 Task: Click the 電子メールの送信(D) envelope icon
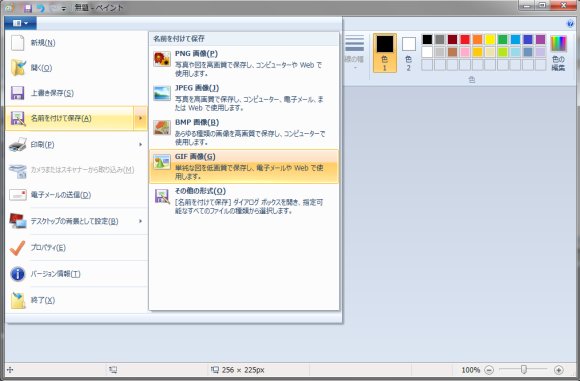coord(18,195)
